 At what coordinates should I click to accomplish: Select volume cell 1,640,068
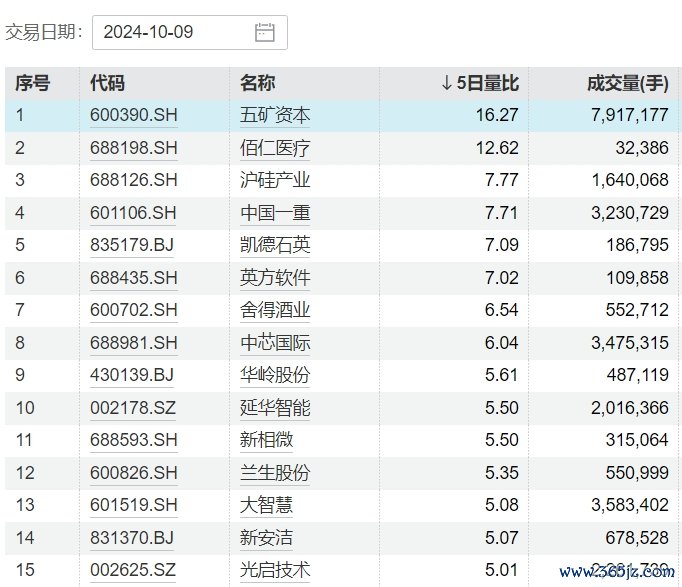(x=630, y=180)
